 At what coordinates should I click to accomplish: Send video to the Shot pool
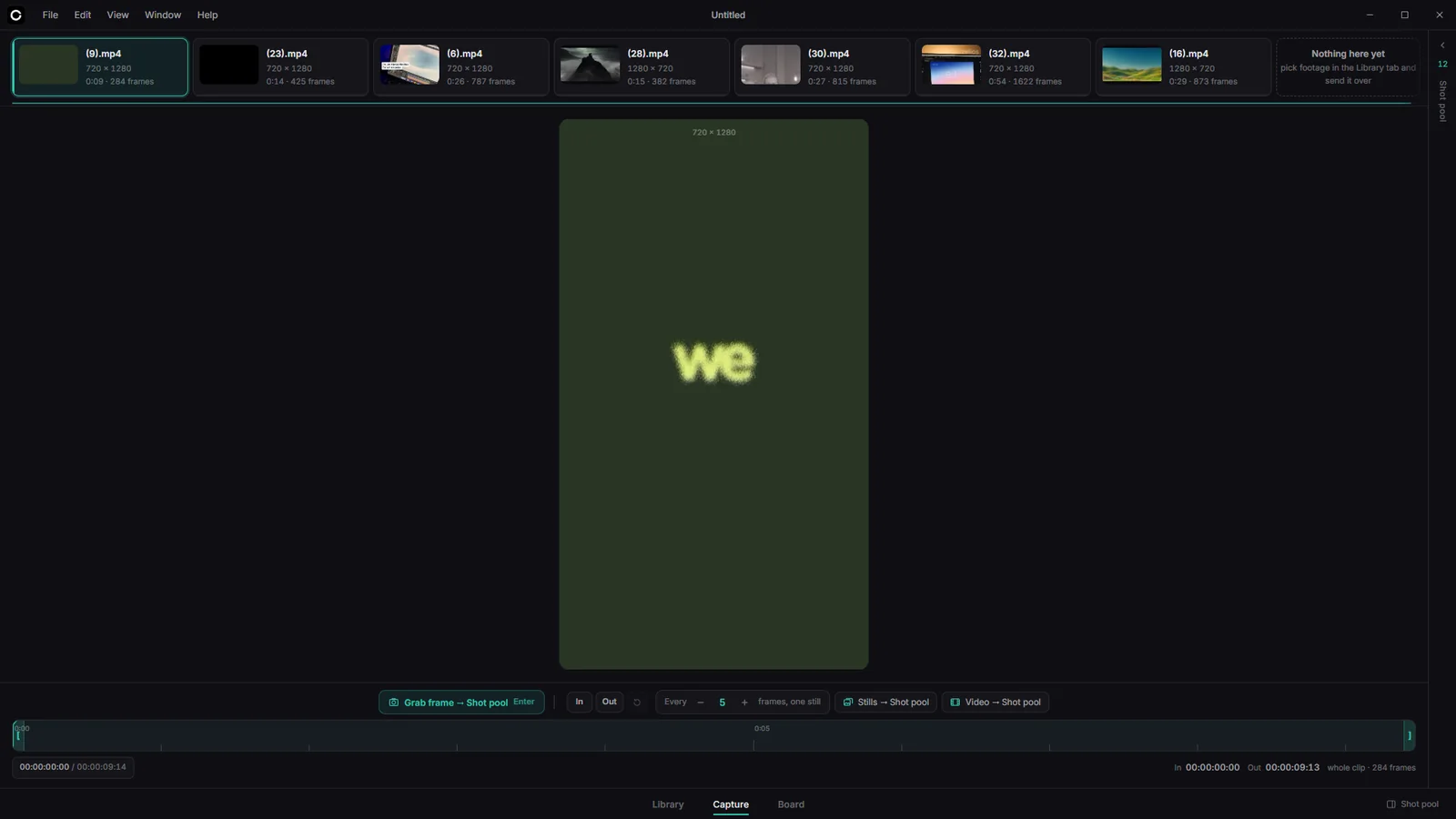996,703
